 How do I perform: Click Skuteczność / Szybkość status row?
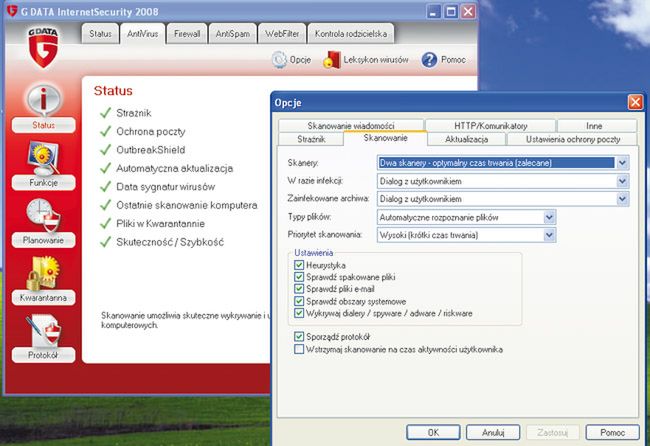pyautogui.click(x=162, y=242)
